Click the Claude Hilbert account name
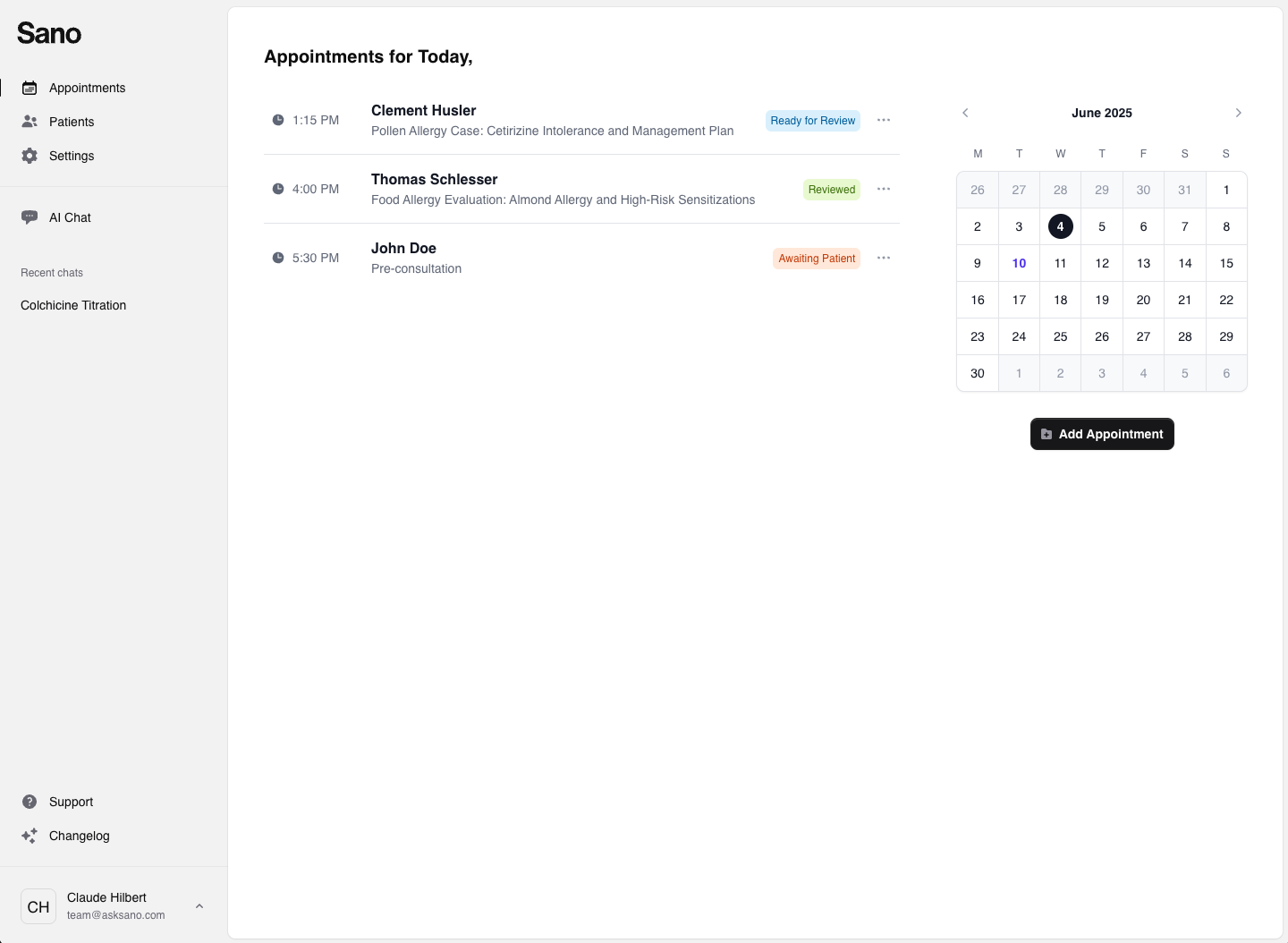 point(106,897)
